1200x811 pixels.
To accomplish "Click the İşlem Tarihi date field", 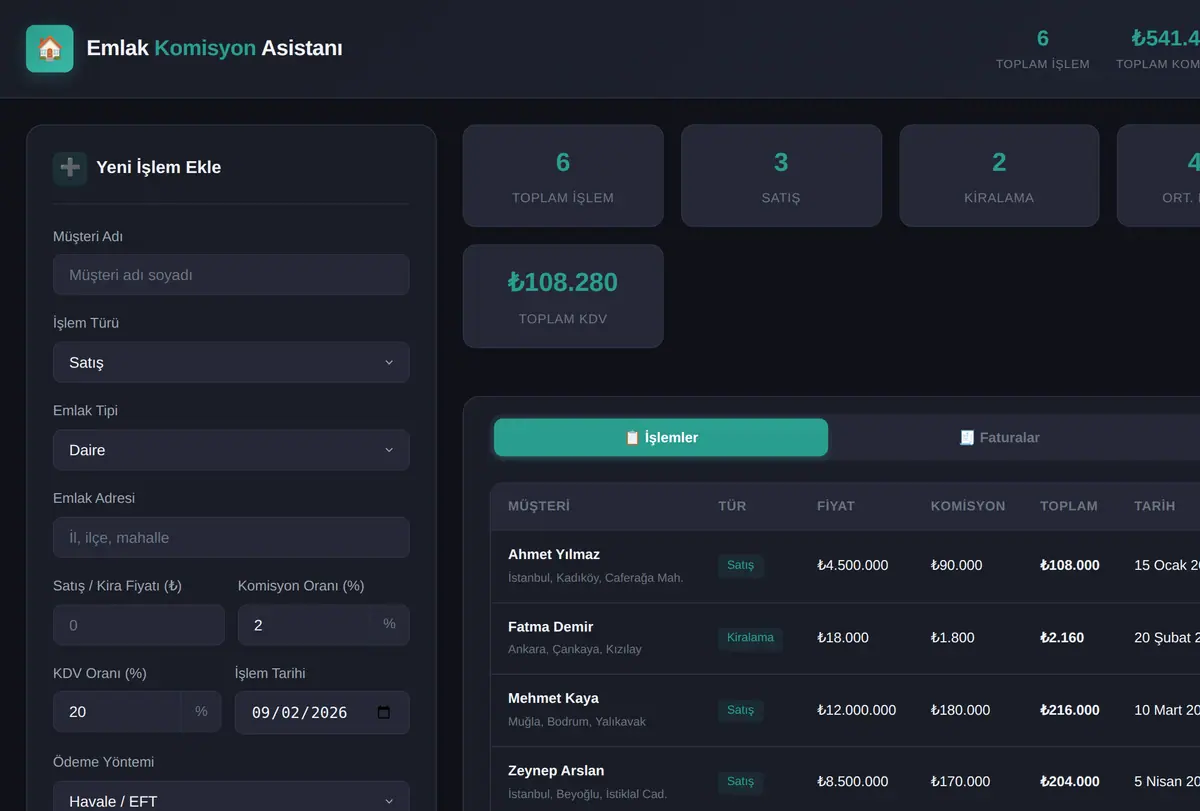I will click(x=322, y=713).
